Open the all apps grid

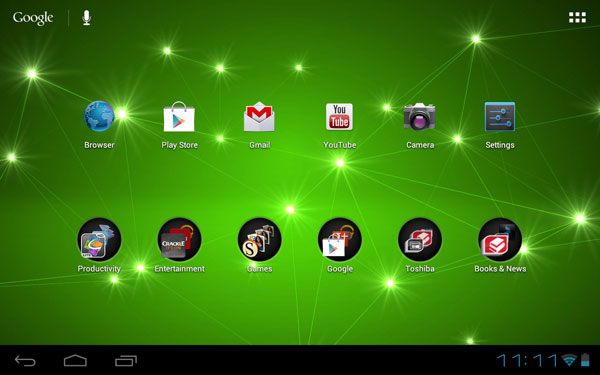577,17
